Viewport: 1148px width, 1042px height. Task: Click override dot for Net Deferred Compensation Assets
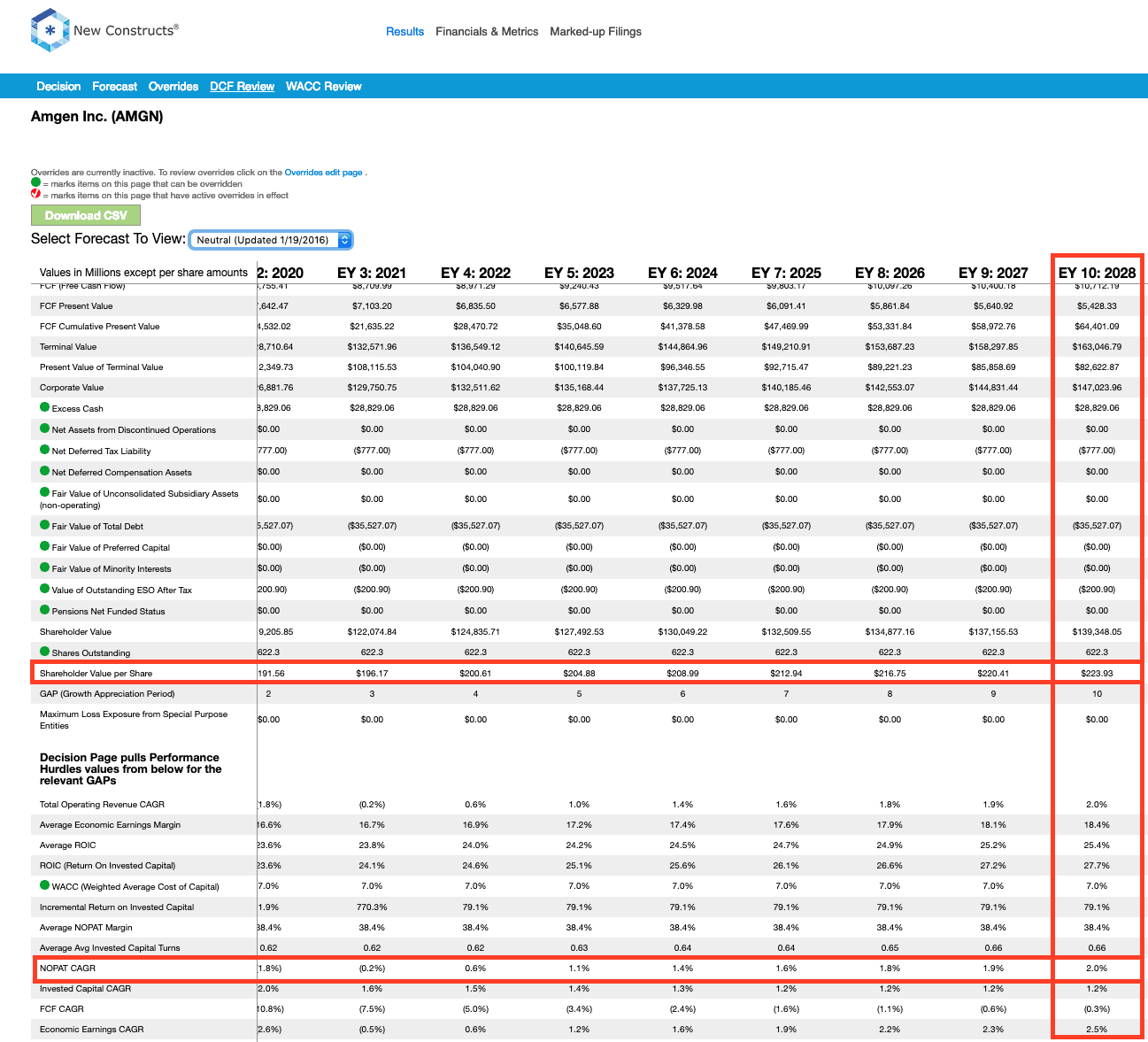click(x=44, y=471)
